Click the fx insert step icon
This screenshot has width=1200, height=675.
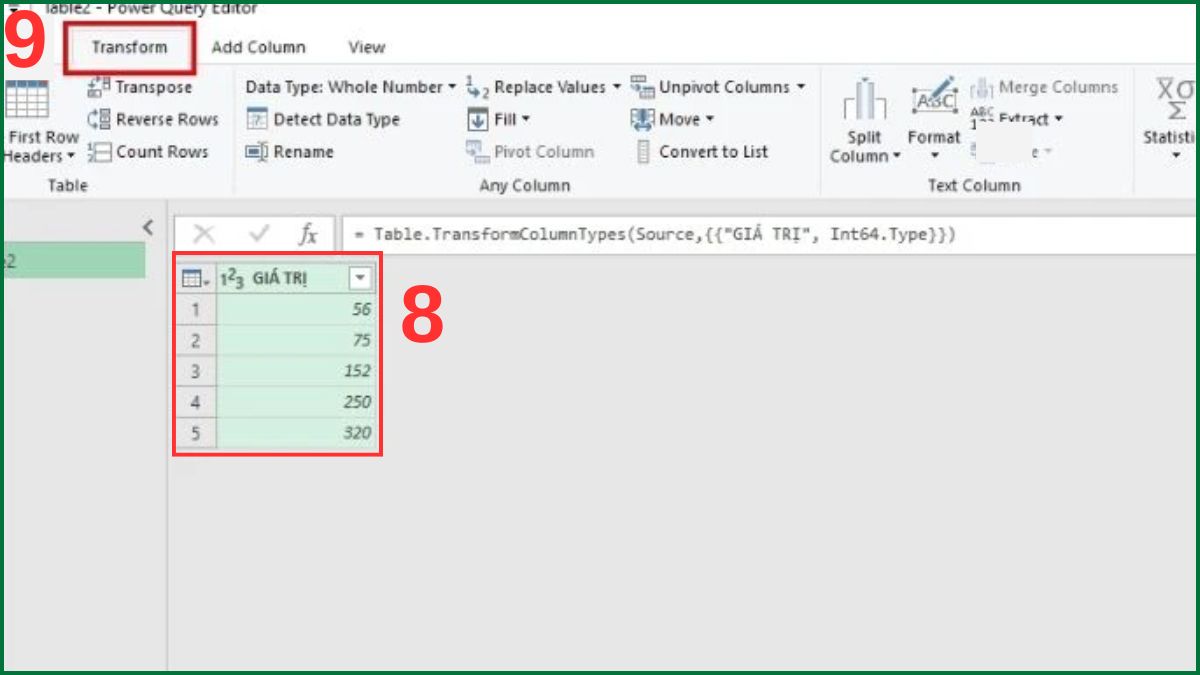[307, 233]
